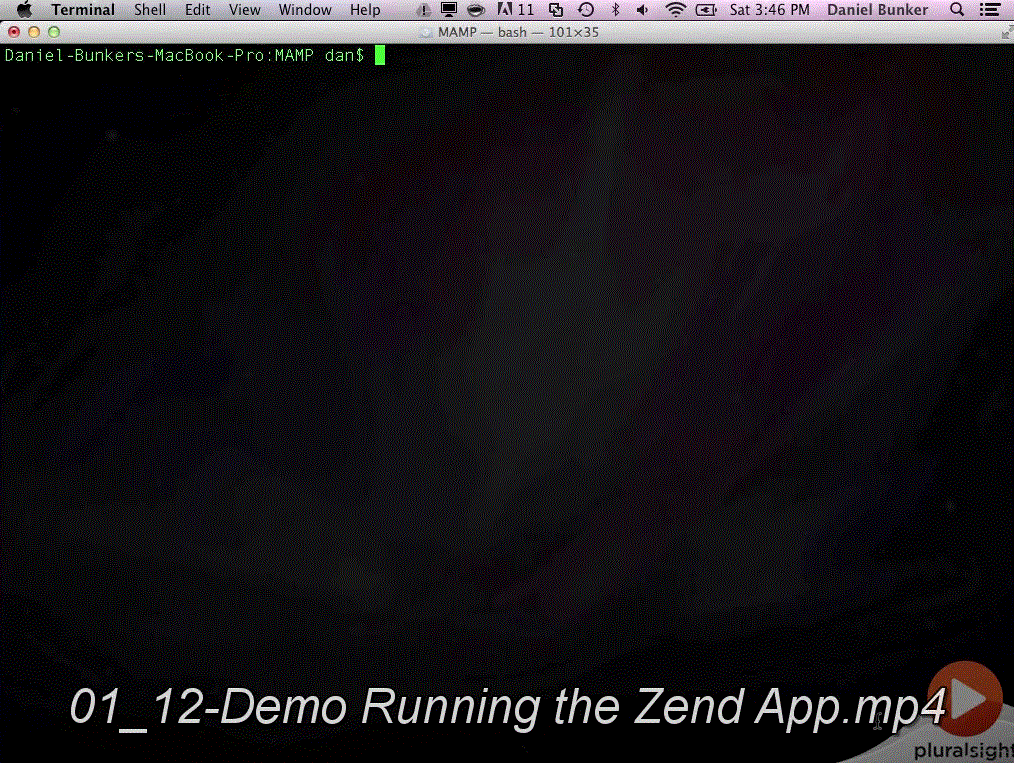Click the coffee cup menu bar icon

click(476, 10)
